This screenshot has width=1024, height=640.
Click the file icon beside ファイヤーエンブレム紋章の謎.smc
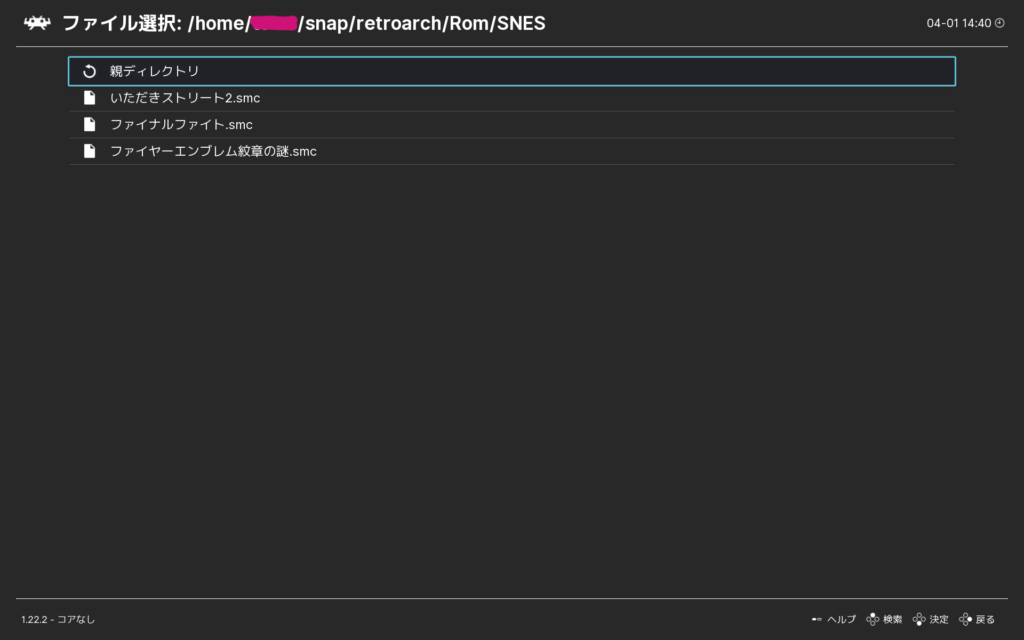[x=89, y=151]
